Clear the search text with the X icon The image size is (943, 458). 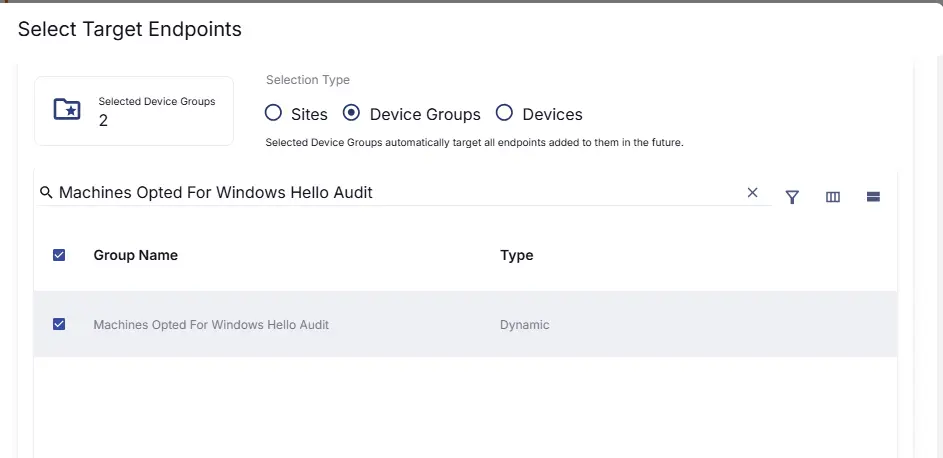752,192
